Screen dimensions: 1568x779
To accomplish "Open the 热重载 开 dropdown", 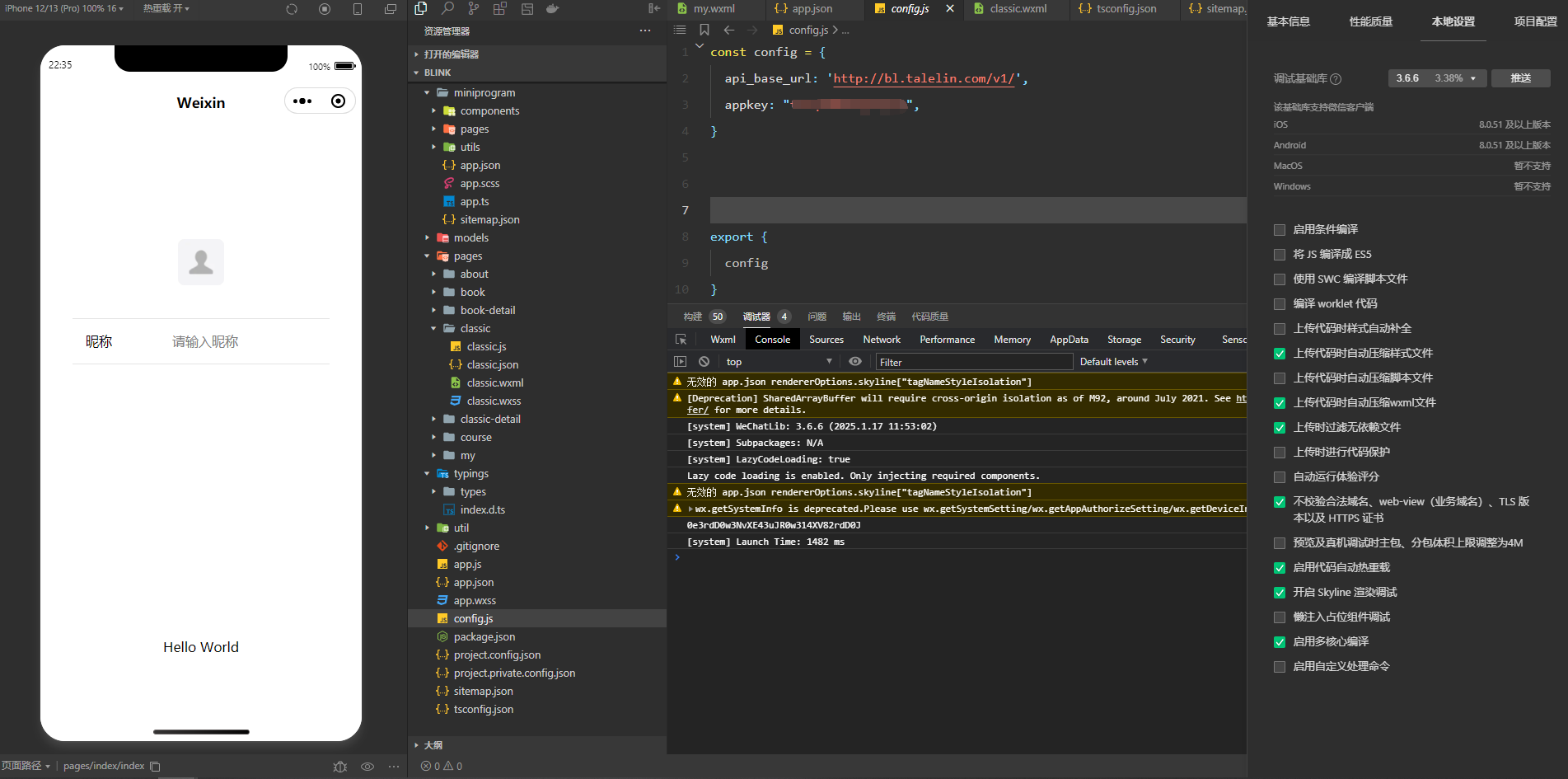I will coord(166,8).
